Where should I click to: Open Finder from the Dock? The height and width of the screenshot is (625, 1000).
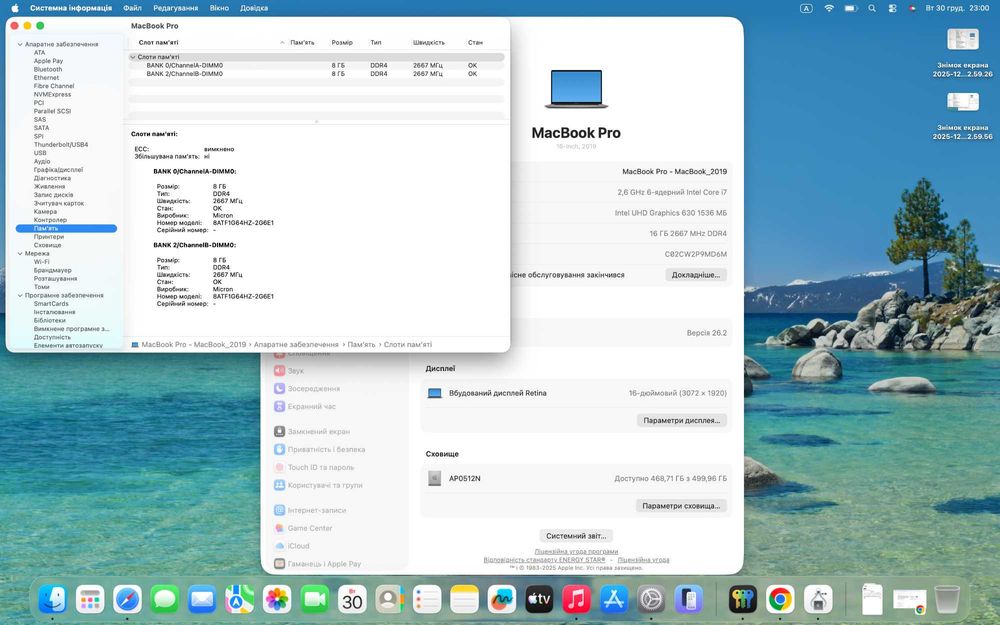[52, 599]
